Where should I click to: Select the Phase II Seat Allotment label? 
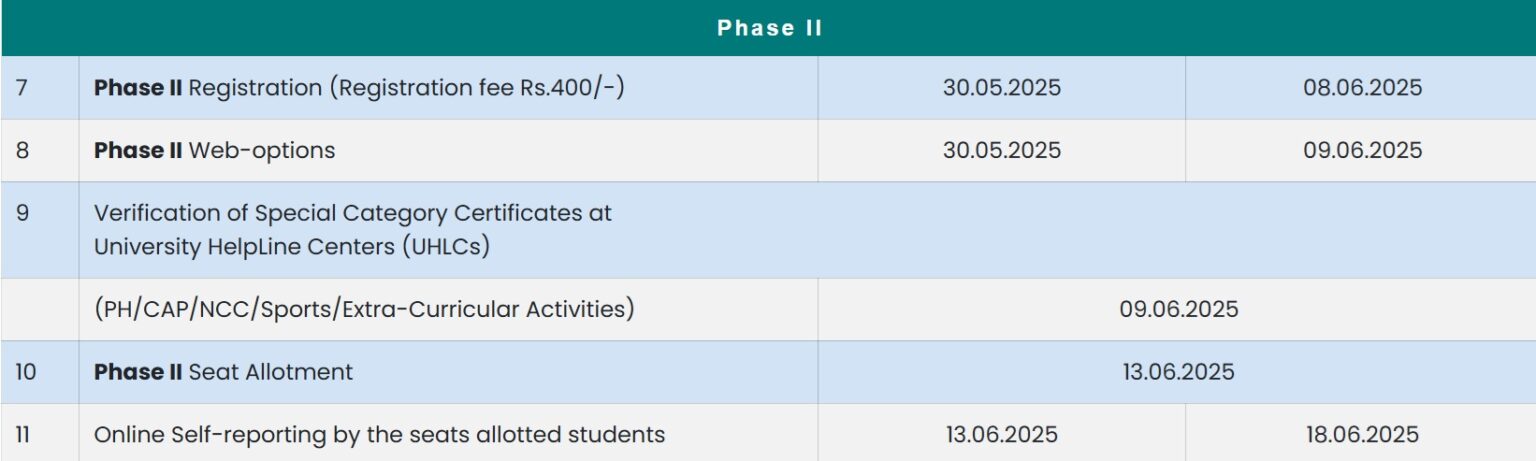(223, 372)
